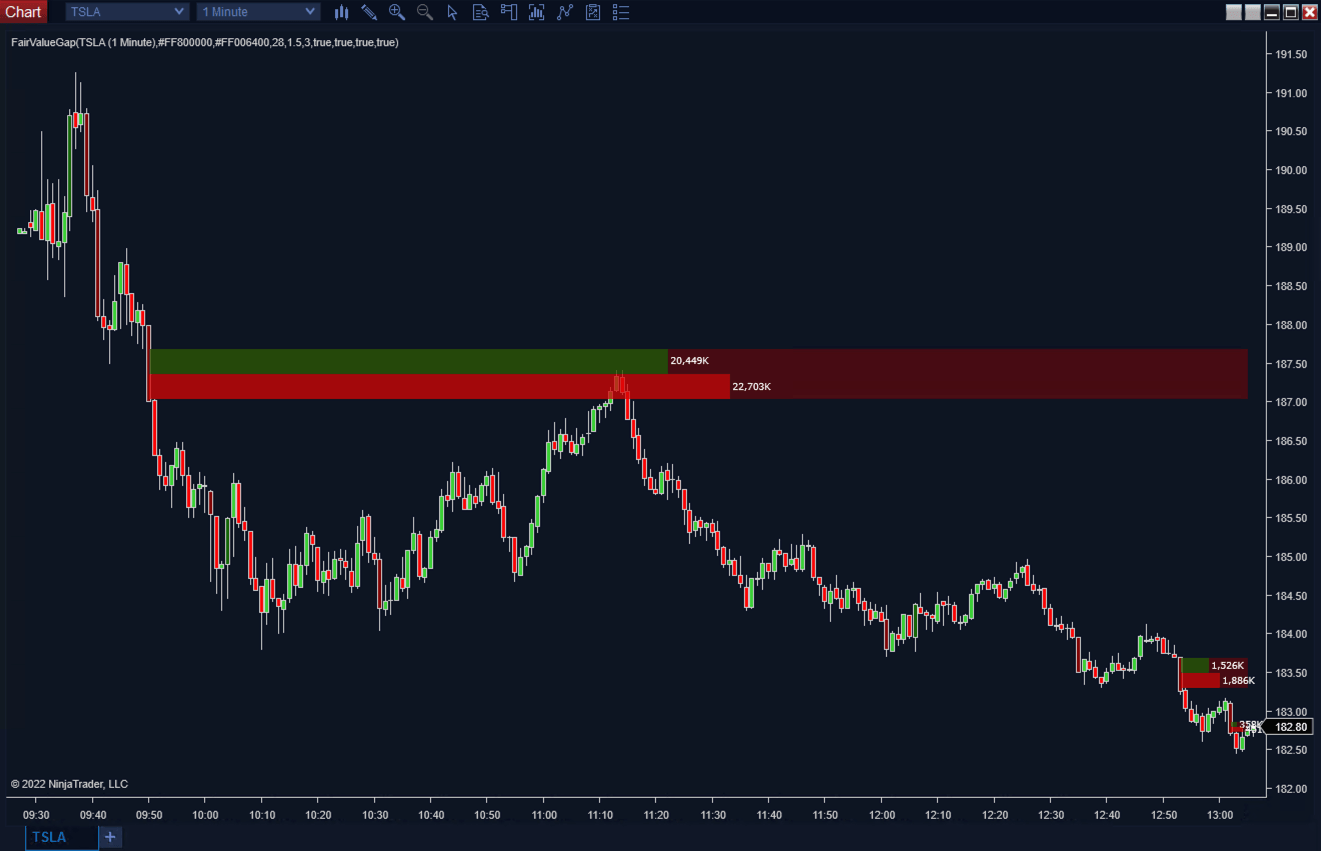Click the FairValueGap indicator label
Image resolution: width=1321 pixels, height=851 pixels.
pyautogui.click(x=204, y=42)
